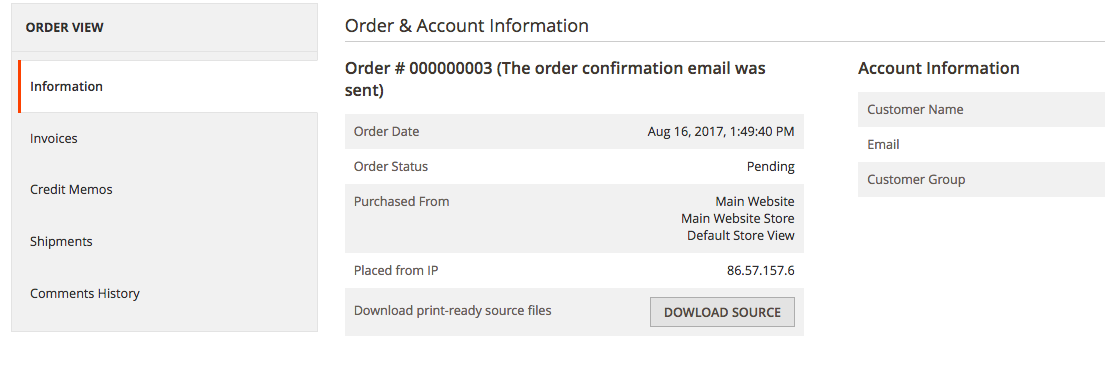
Task: Open the Credit Memos tab
Action: (168, 189)
